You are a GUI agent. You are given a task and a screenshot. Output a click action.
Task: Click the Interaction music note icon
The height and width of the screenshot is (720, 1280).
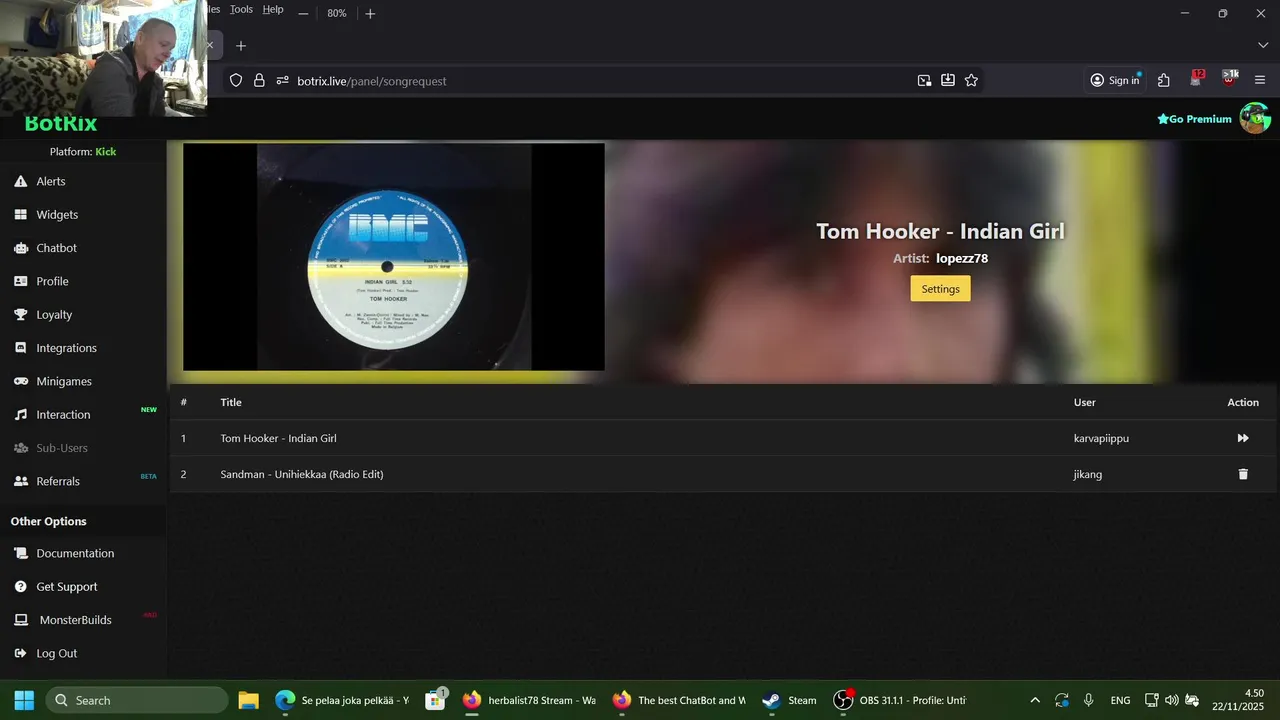point(20,414)
